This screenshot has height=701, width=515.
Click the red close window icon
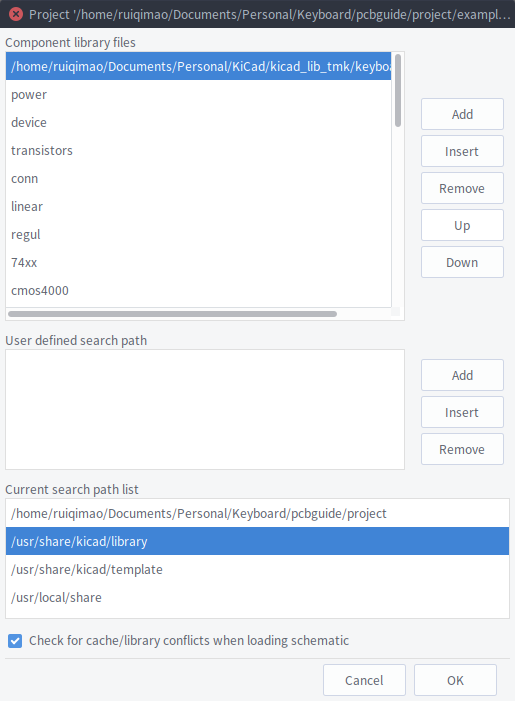[16, 14]
